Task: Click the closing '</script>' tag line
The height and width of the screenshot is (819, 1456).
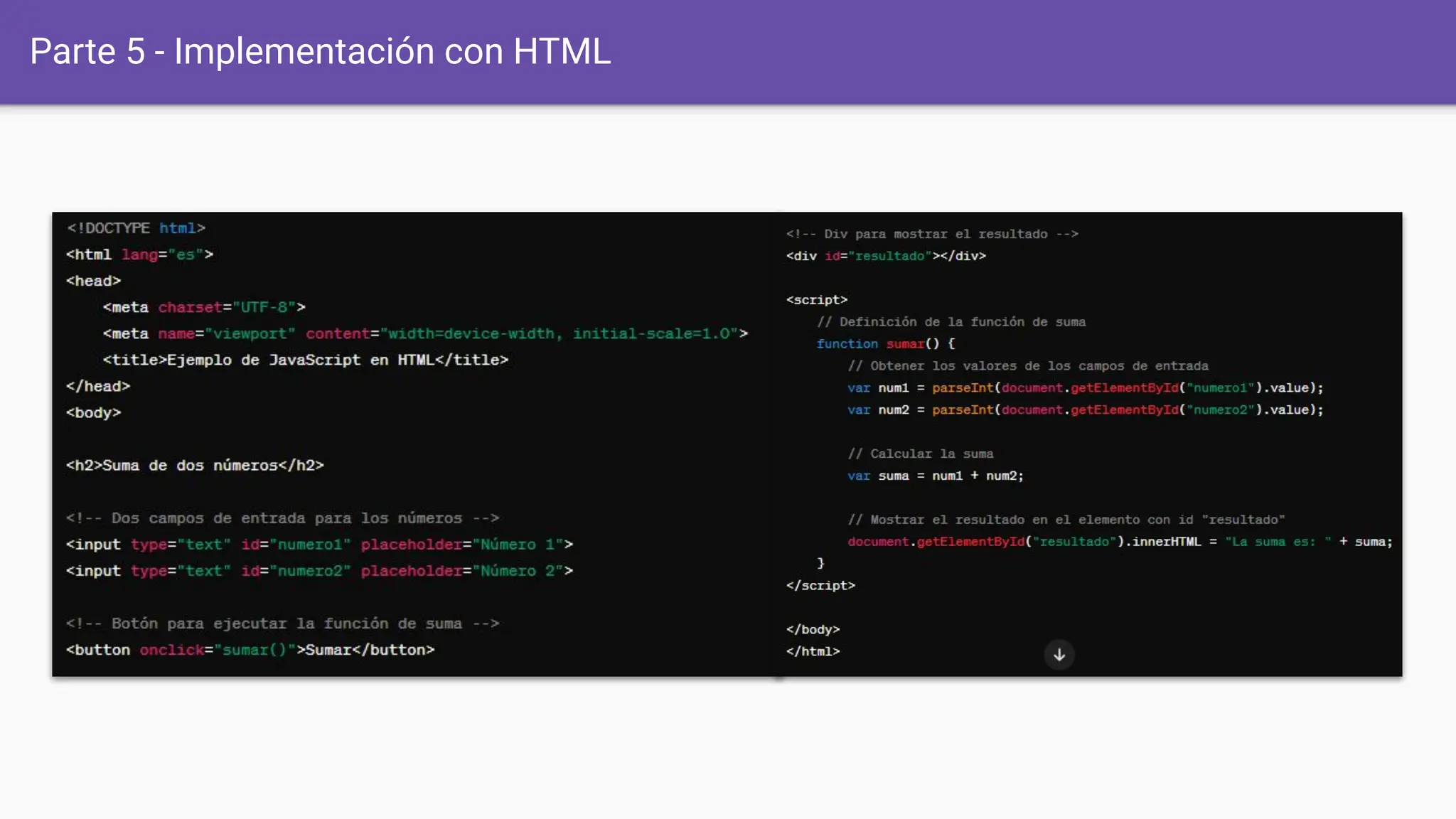Action: pos(820,585)
